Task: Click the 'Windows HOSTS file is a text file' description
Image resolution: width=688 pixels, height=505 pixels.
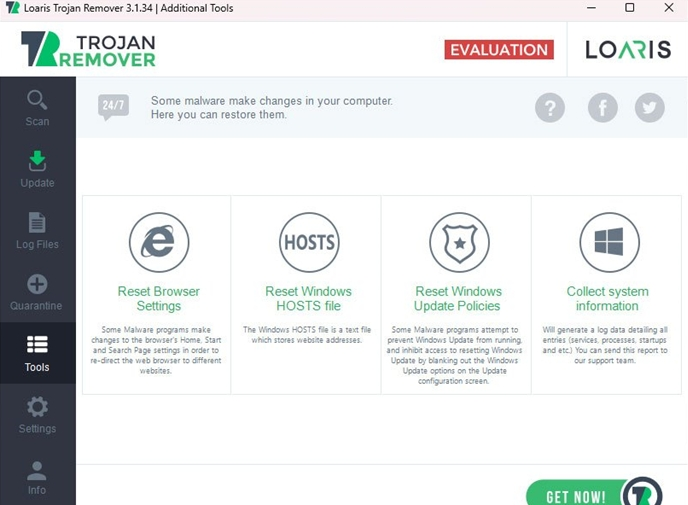Action: pyautogui.click(x=307, y=335)
